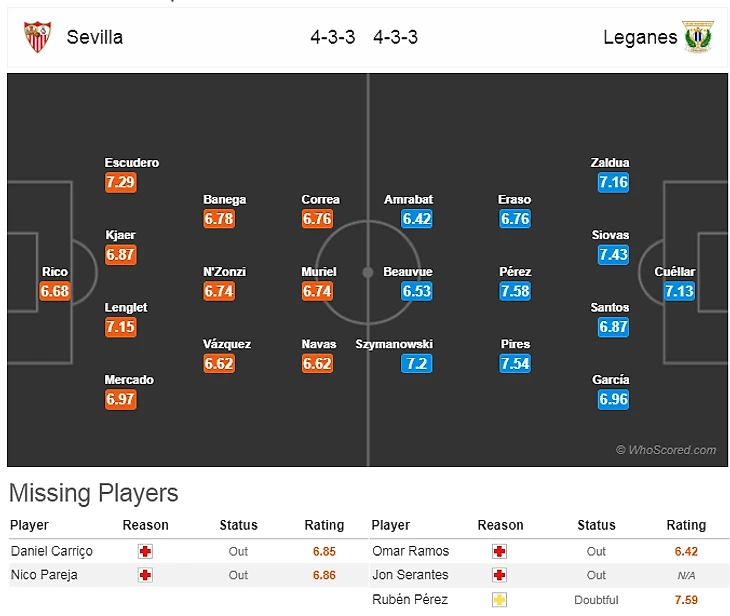730x616 pixels.
Task: Open the Leganes team name link
Action: click(x=640, y=37)
